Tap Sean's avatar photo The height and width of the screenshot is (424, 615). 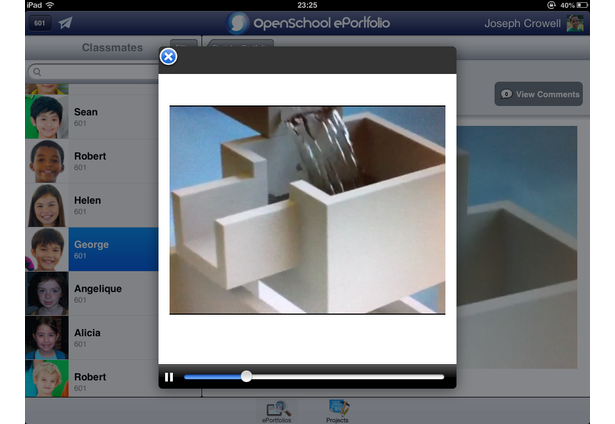pos(47,117)
